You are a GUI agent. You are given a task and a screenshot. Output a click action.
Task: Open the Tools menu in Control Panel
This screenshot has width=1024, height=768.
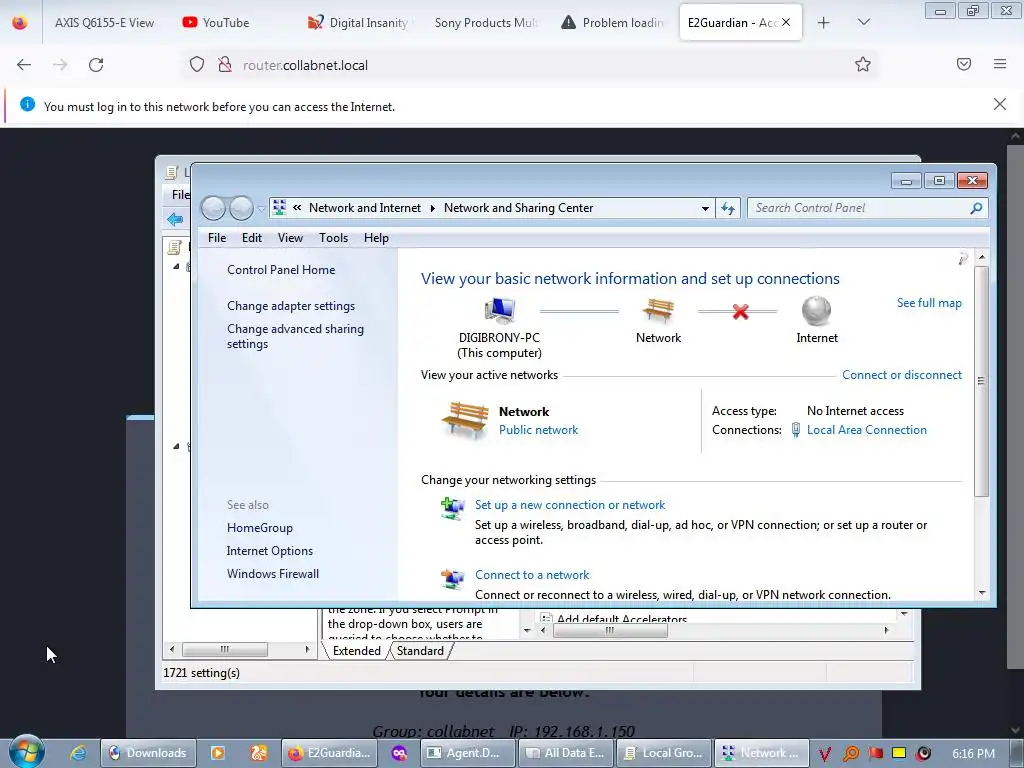[x=333, y=238]
